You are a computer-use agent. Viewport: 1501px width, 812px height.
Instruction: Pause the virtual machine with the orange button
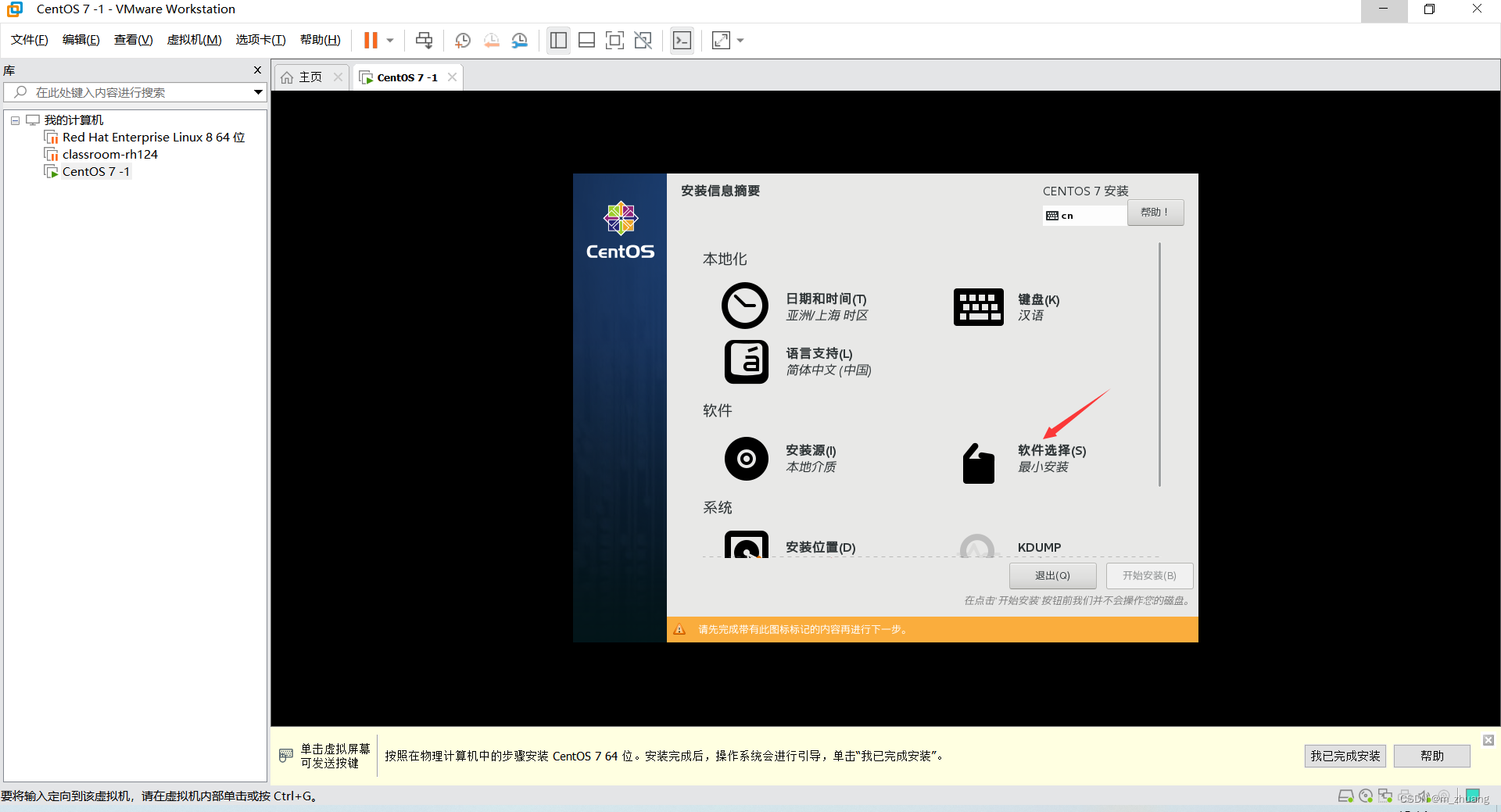(x=371, y=40)
